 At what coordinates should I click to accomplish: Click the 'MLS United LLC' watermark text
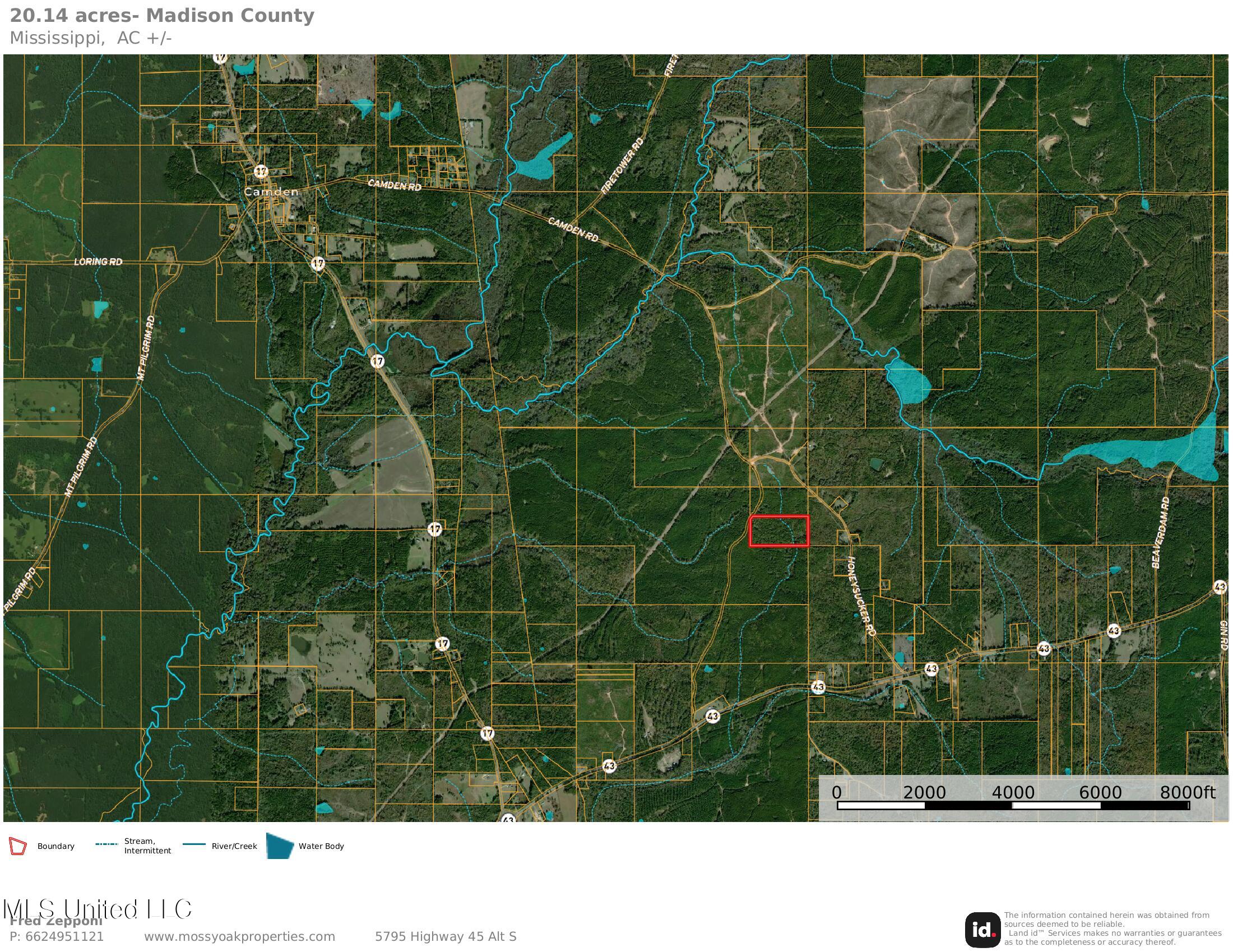coord(98,909)
